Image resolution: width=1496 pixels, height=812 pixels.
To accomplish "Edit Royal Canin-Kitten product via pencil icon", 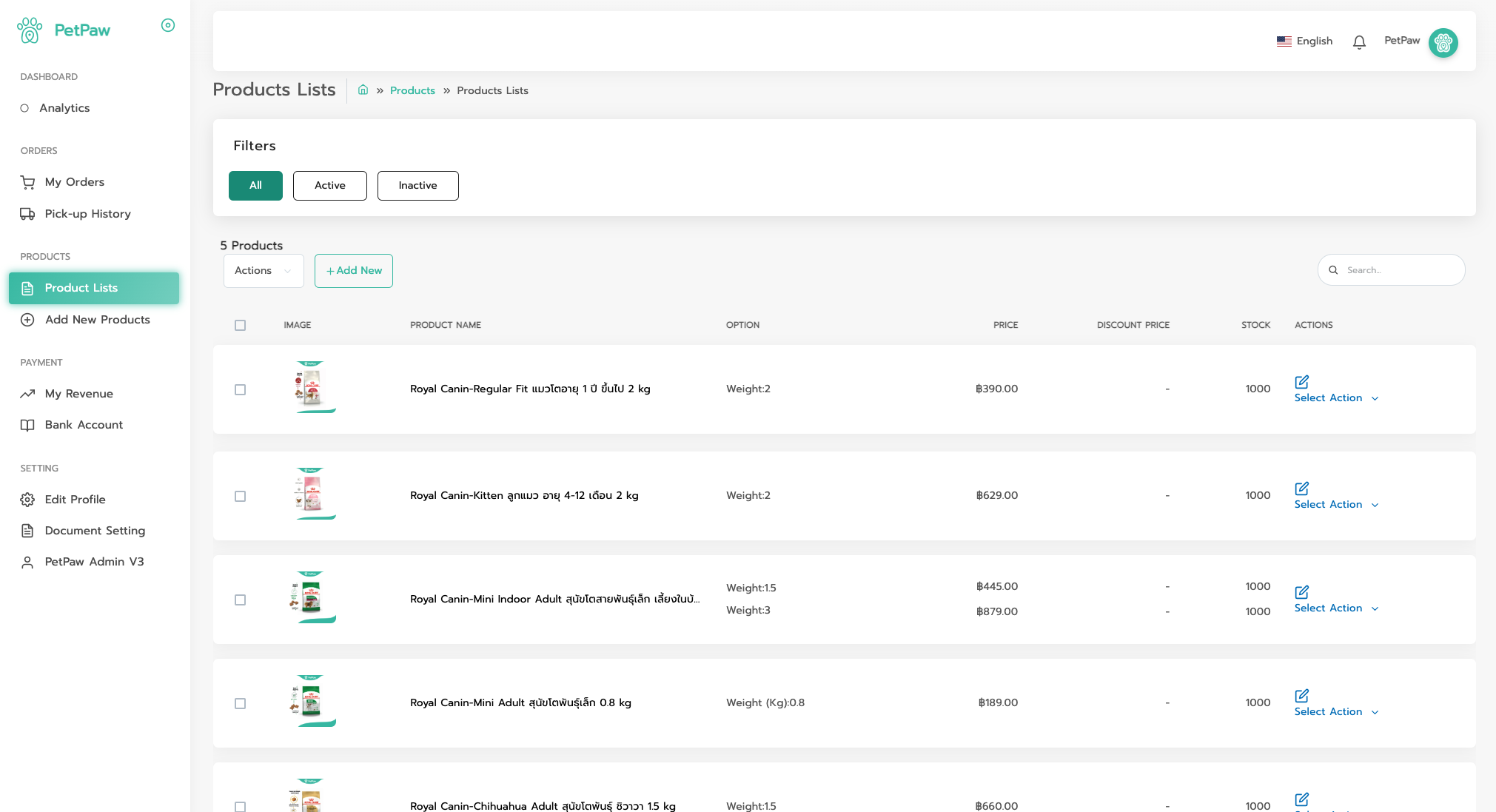I will point(1302,489).
